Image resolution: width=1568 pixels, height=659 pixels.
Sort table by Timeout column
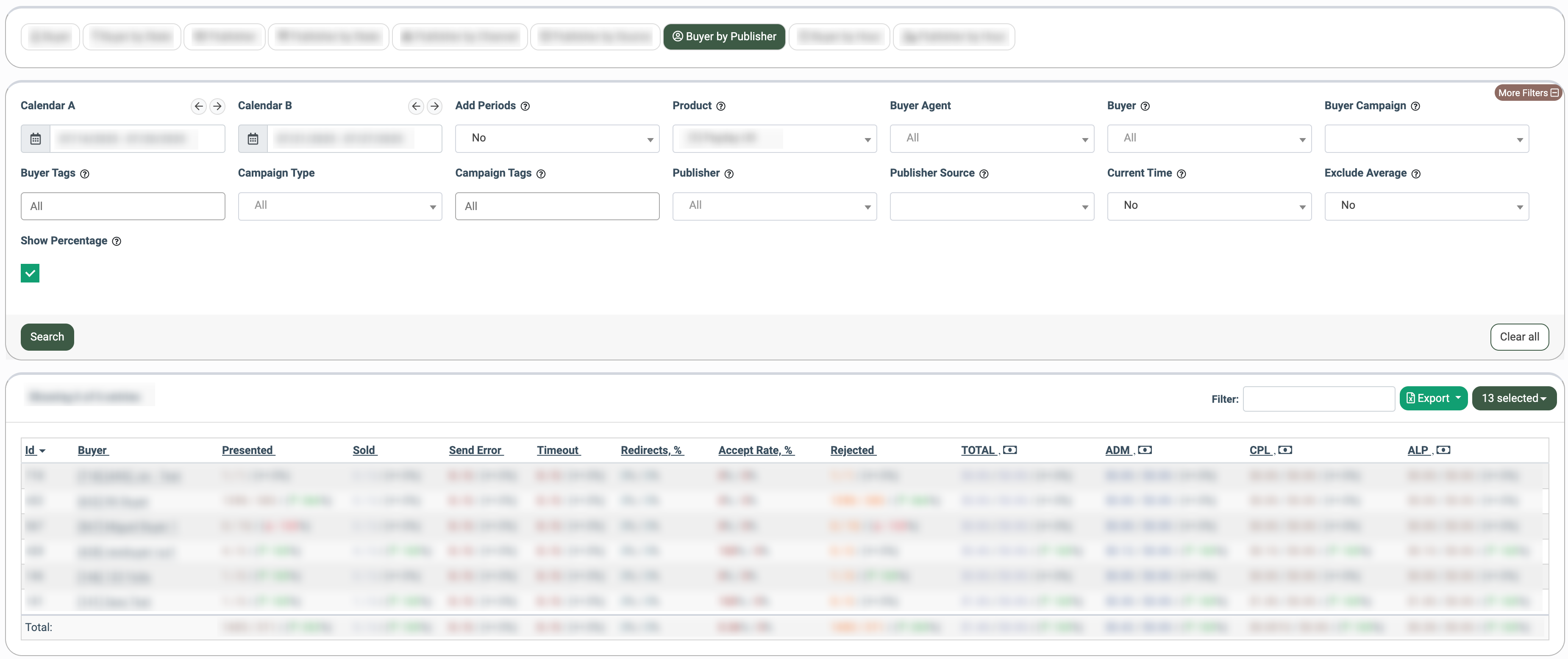558,450
